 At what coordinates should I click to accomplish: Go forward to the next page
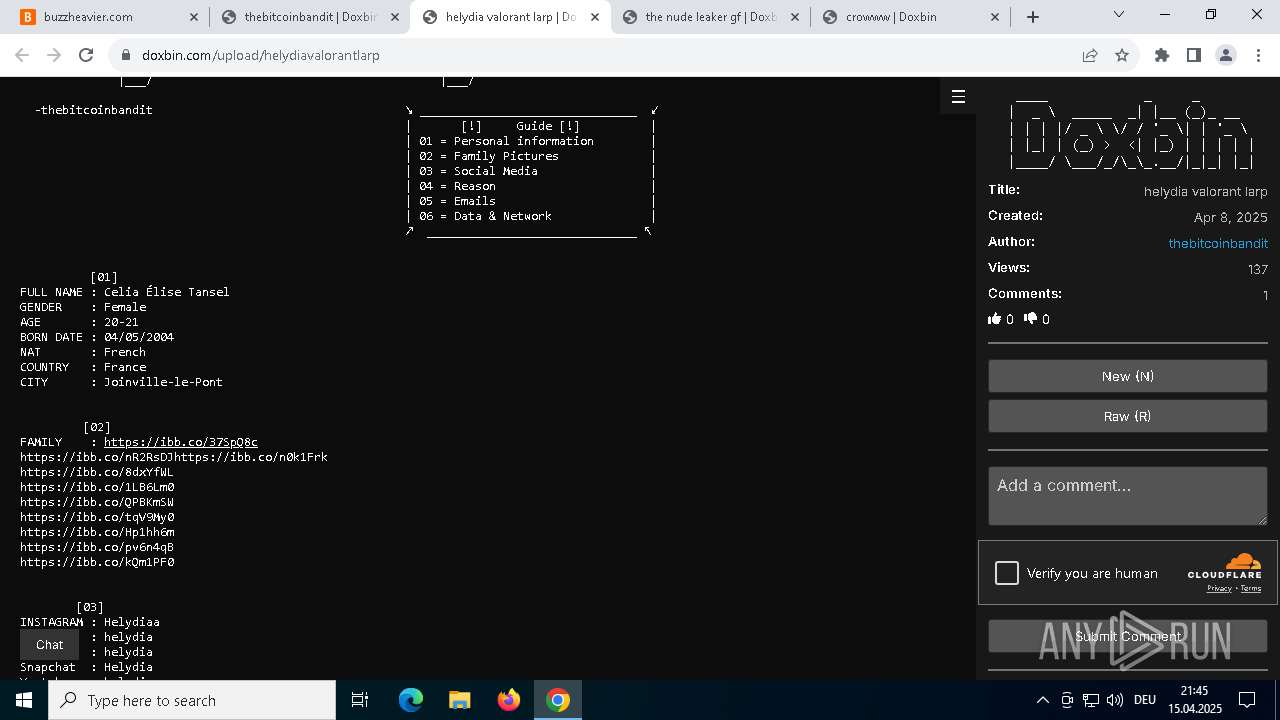point(54,56)
